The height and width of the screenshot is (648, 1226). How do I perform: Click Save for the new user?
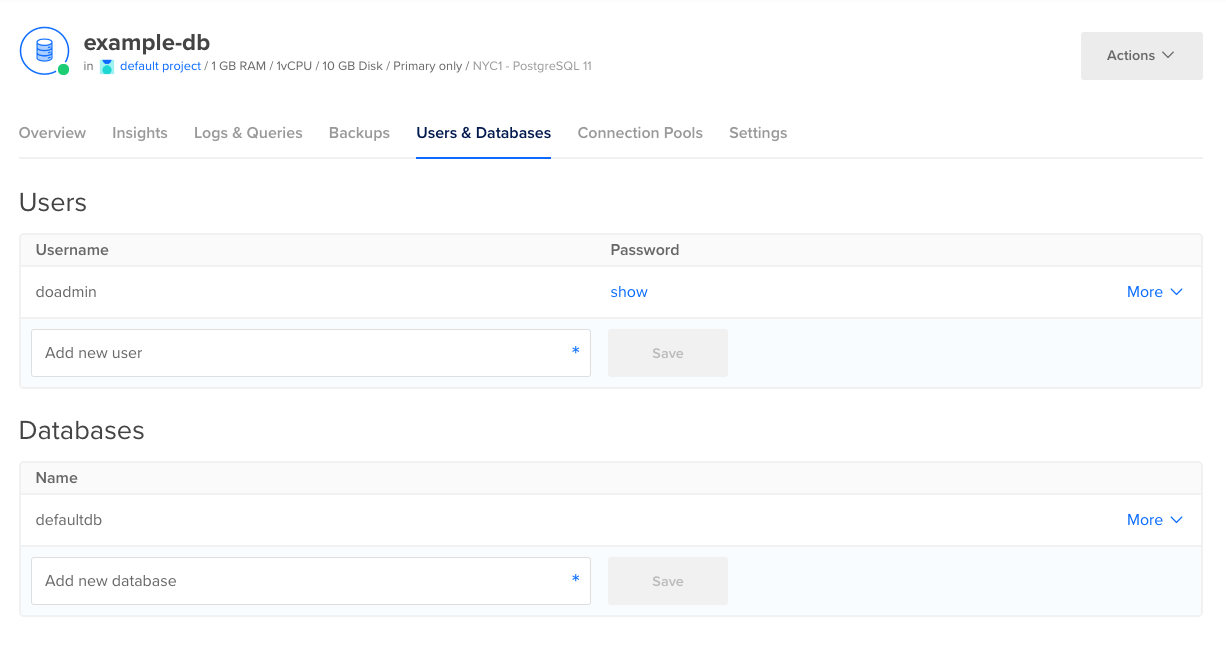(x=667, y=352)
